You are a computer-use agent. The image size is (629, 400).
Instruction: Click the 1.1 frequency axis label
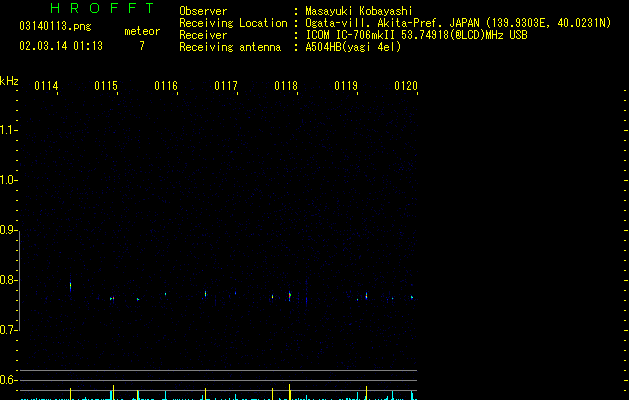point(8,130)
